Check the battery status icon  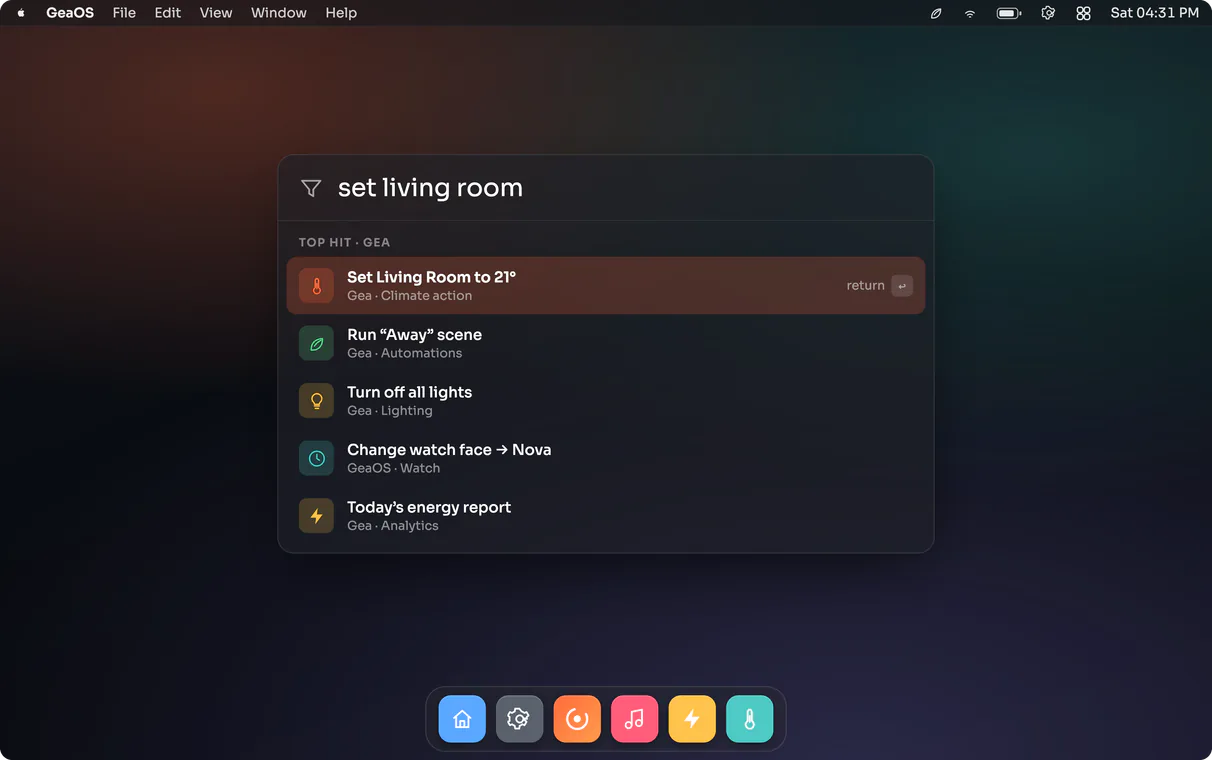1008,13
